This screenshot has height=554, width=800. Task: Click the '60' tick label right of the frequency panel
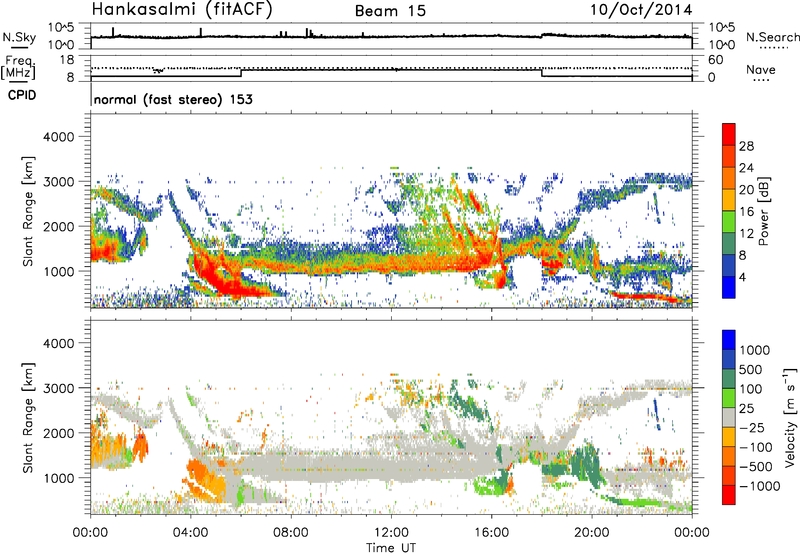pos(715,60)
